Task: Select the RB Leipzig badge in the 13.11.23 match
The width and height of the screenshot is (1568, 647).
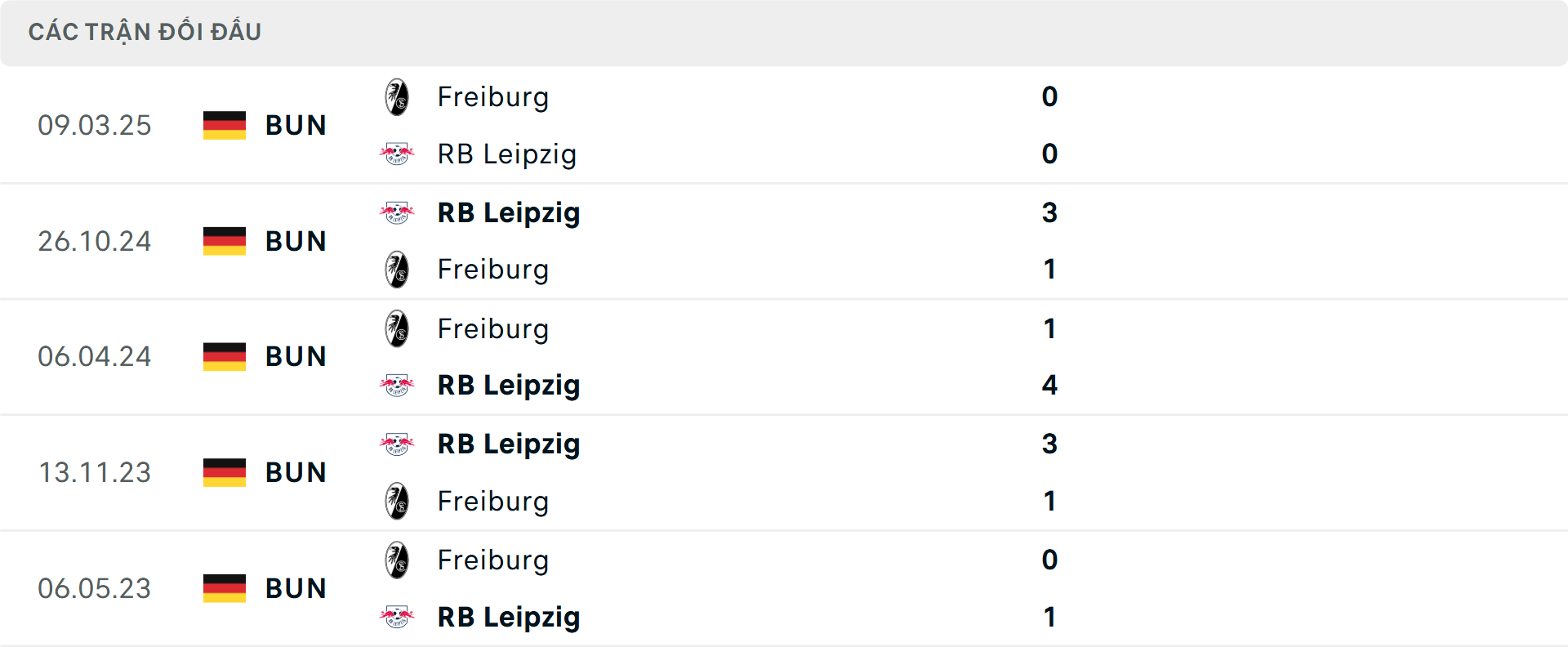Action: coord(398,444)
